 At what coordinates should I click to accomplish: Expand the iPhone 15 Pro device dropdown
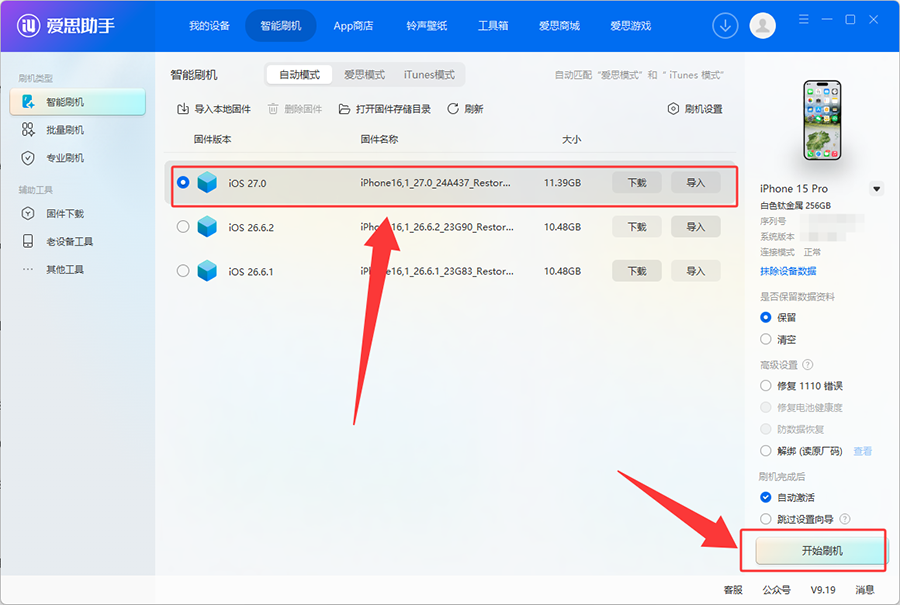point(876,189)
